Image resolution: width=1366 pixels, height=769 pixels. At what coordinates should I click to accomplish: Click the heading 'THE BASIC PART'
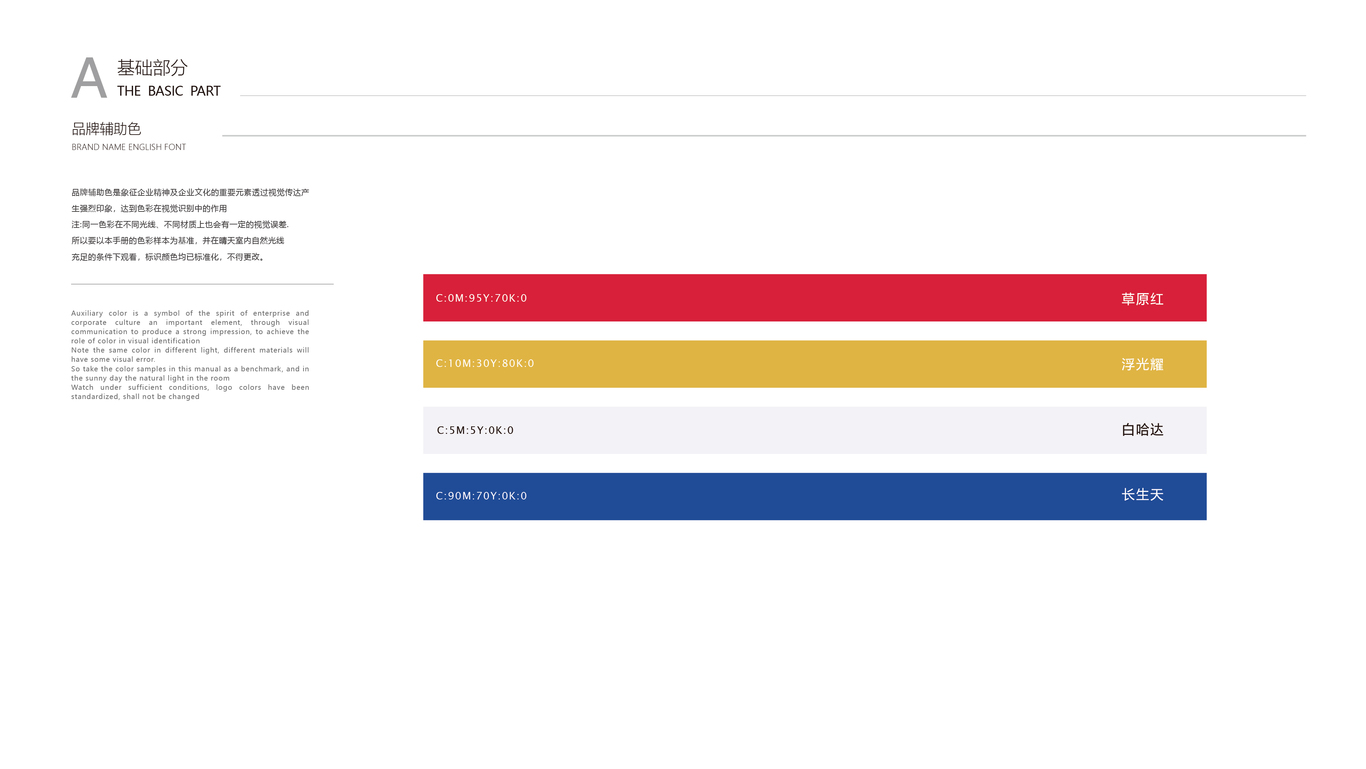coord(168,91)
